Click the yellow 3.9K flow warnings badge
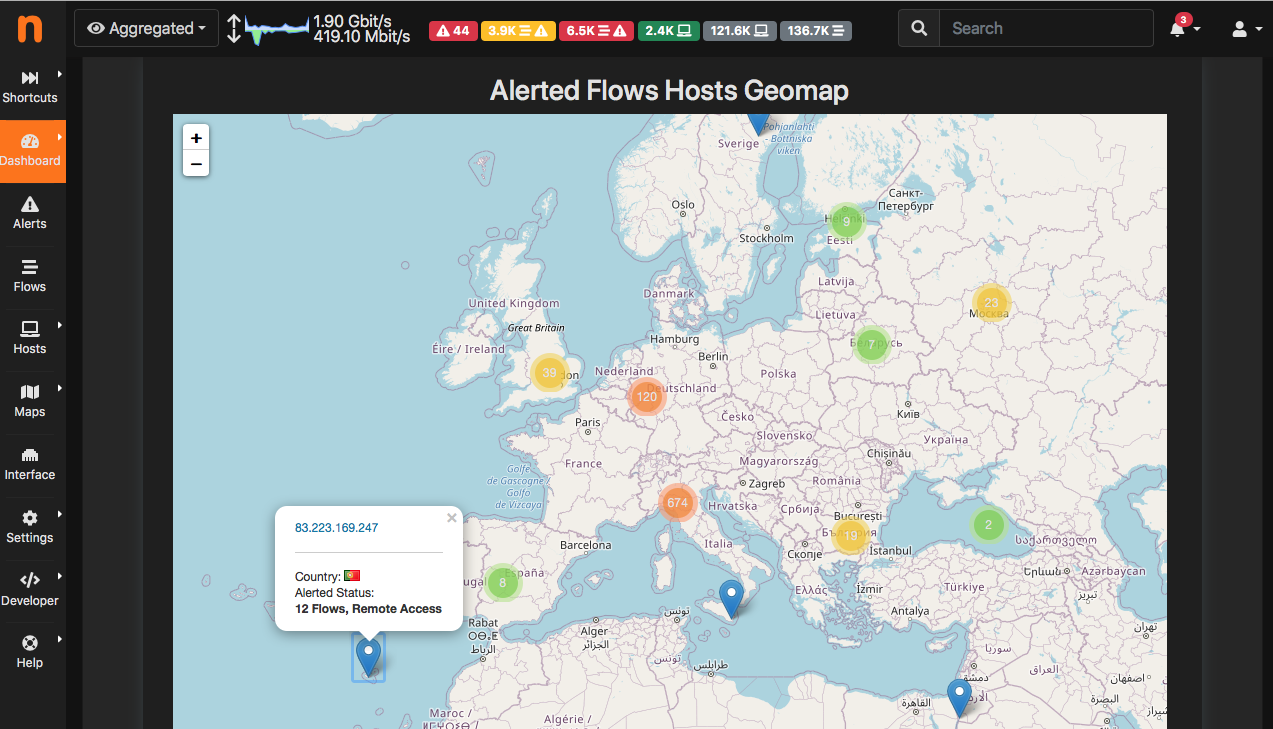Image resolution: width=1273 pixels, height=729 pixels. click(517, 31)
